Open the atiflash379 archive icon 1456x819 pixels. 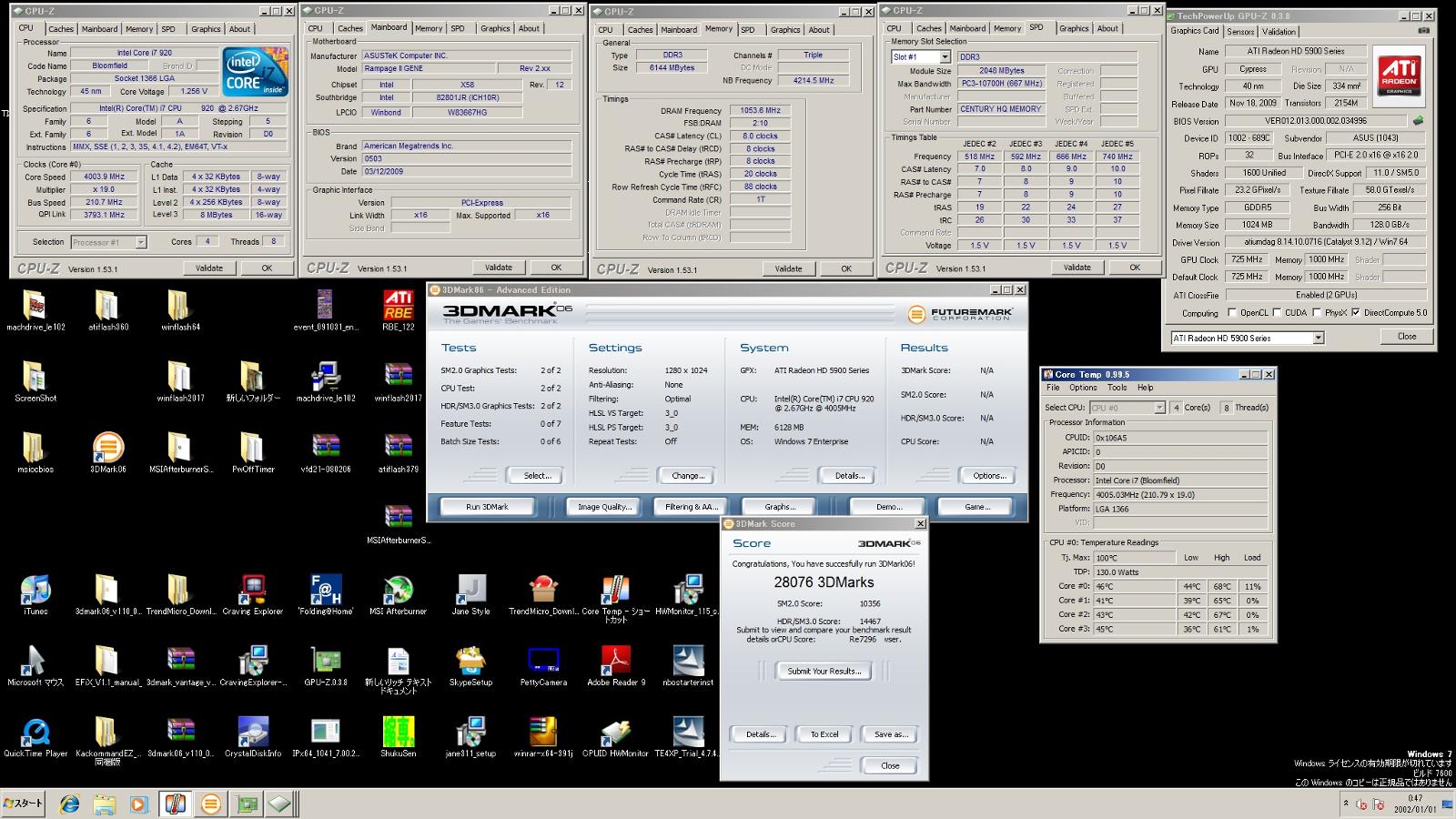click(x=398, y=448)
